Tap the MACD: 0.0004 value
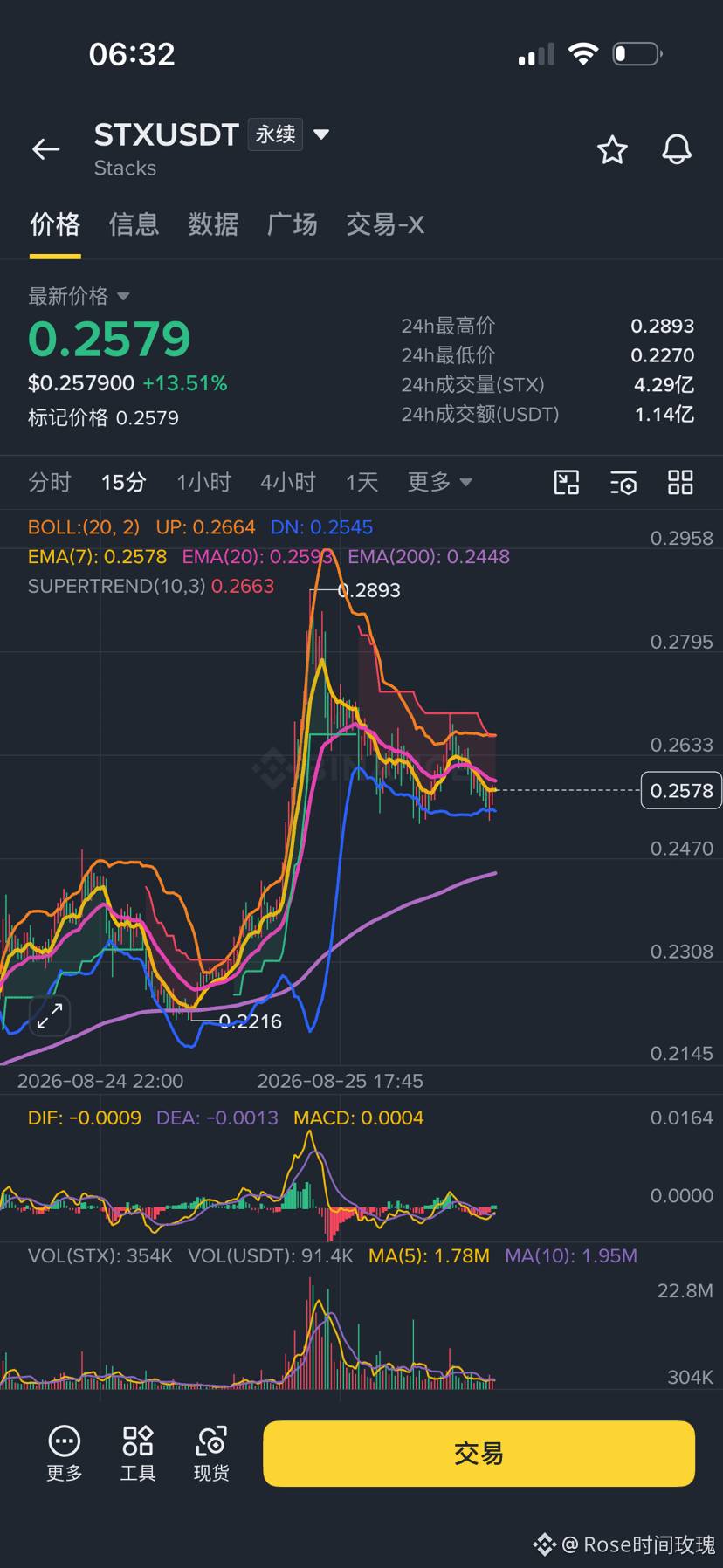 coord(359,1118)
